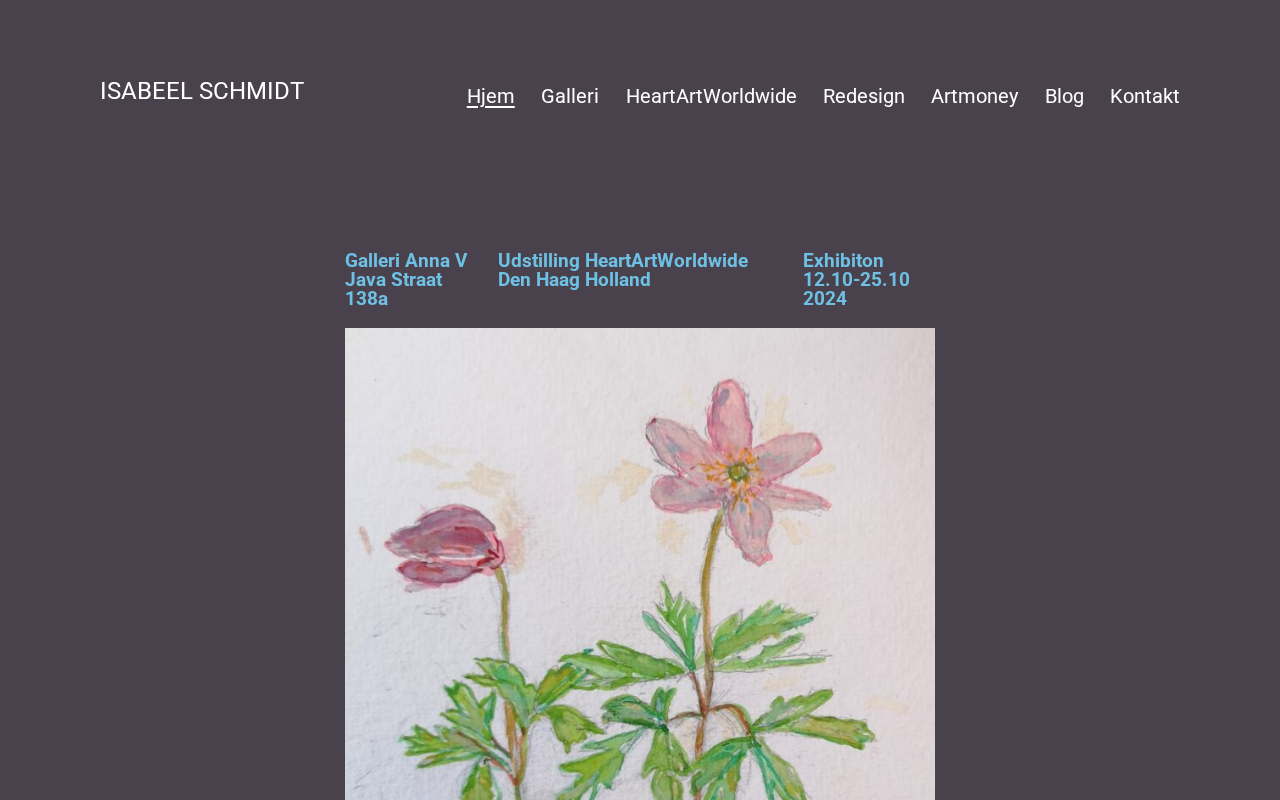The height and width of the screenshot is (800, 1280).
Task: Navigate to the Kontakt page
Action: [1145, 96]
